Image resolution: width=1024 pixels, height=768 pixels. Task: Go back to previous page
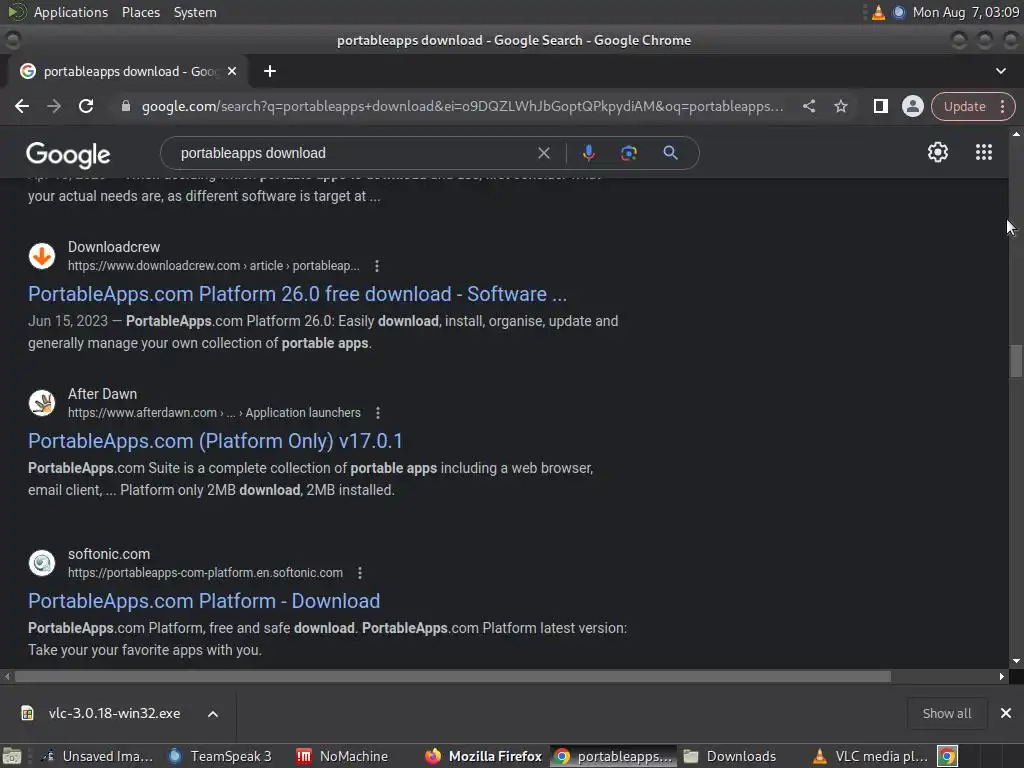click(x=22, y=106)
